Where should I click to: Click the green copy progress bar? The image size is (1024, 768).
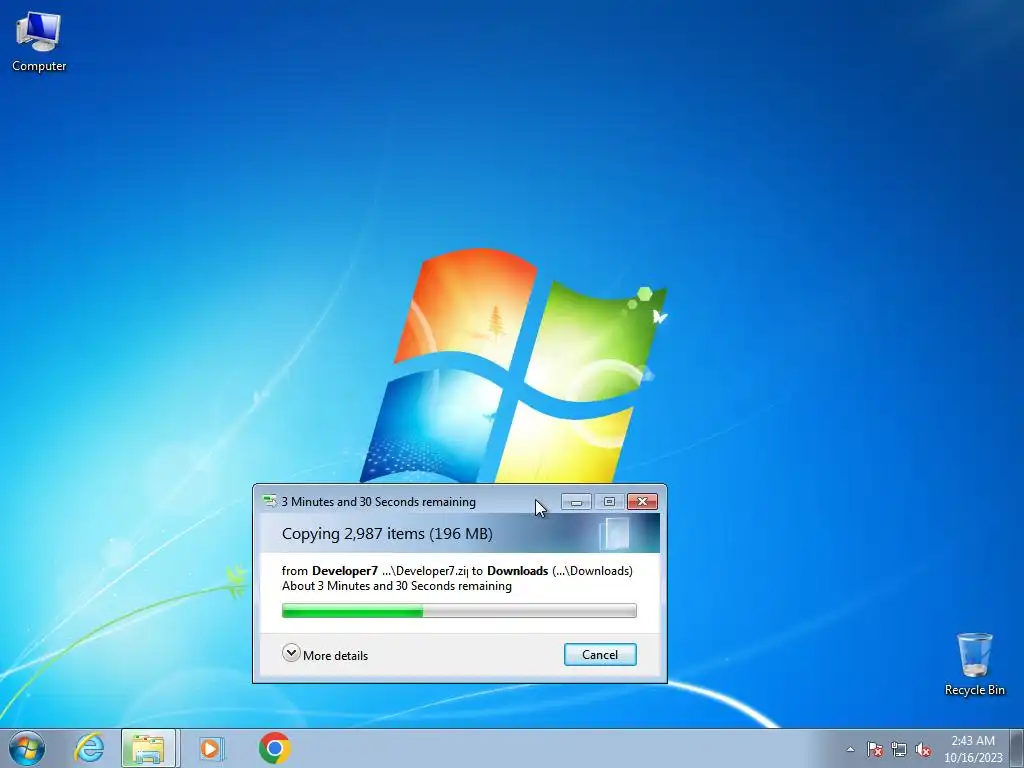coord(459,611)
